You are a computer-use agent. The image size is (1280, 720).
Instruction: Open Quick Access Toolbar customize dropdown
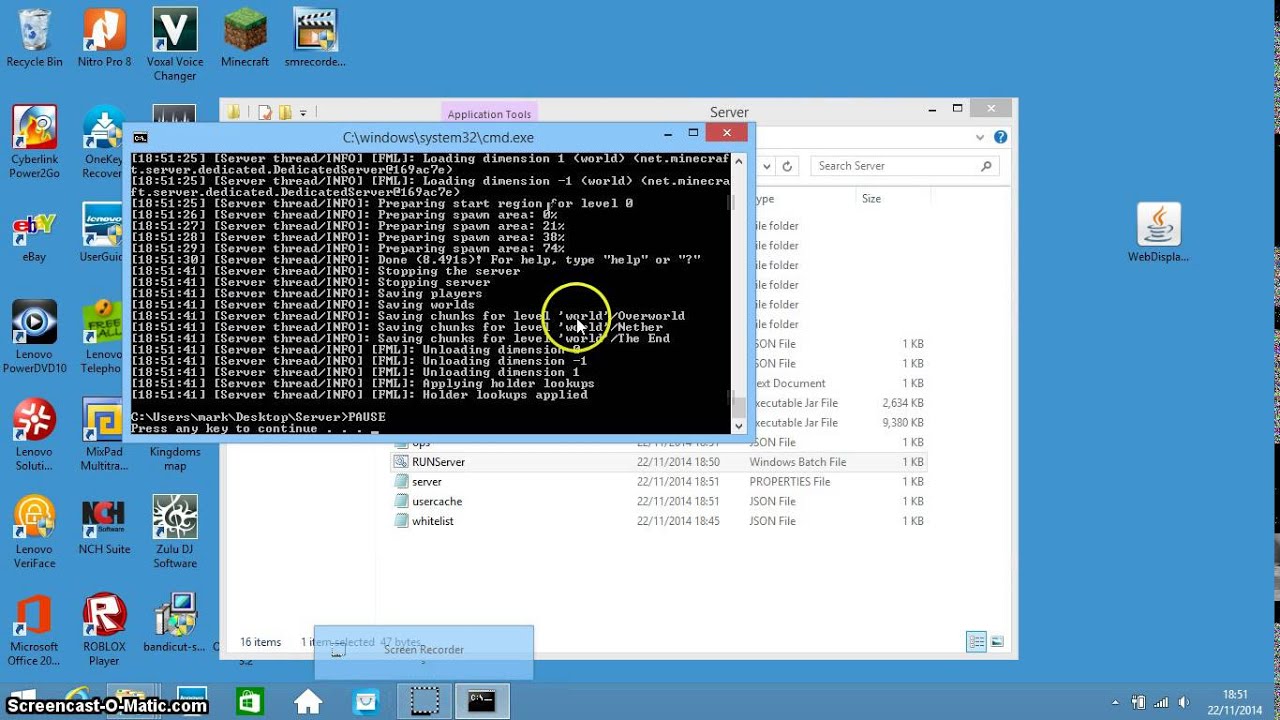click(x=303, y=113)
